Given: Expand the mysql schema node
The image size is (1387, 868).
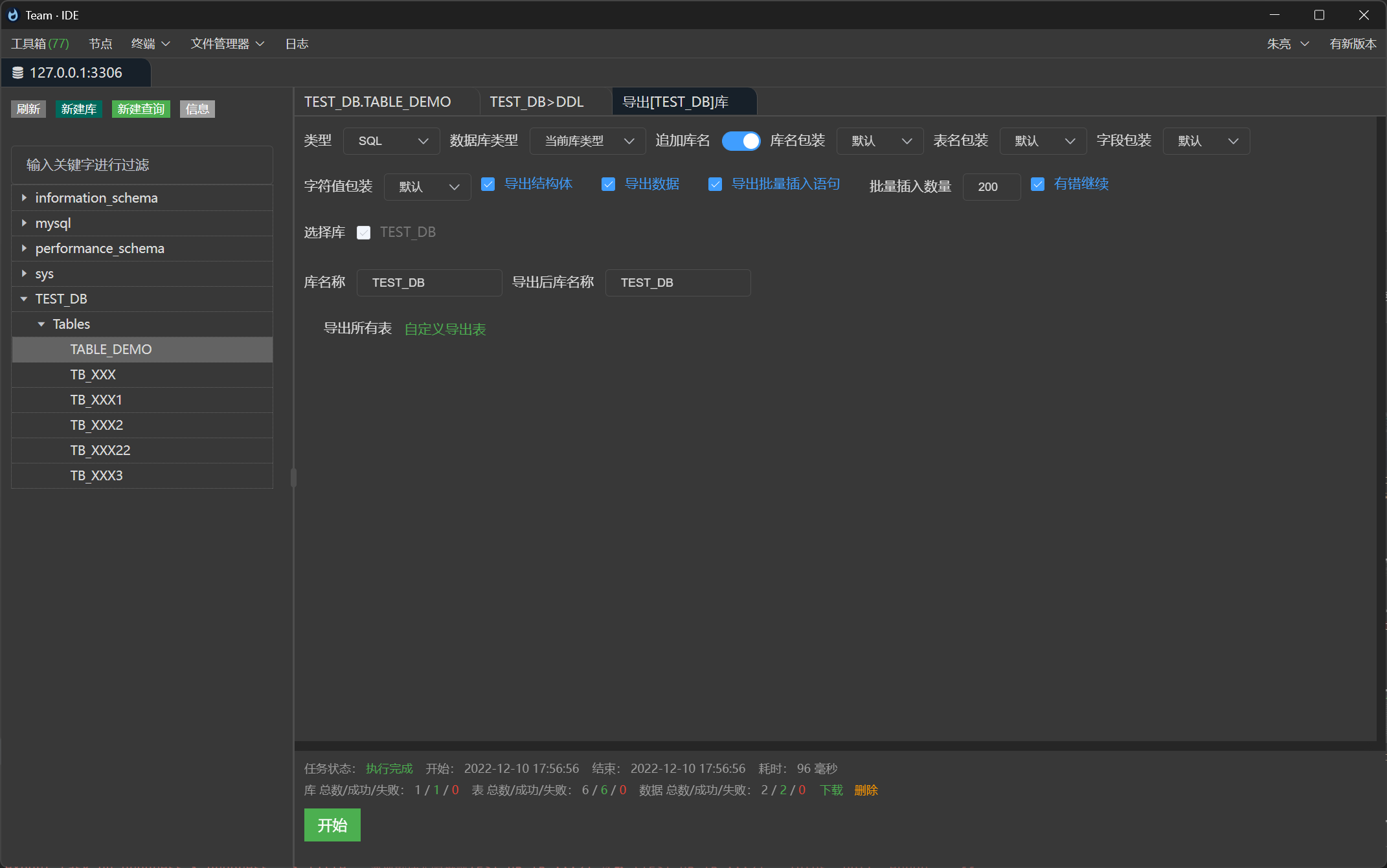Looking at the screenshot, I should 24,223.
